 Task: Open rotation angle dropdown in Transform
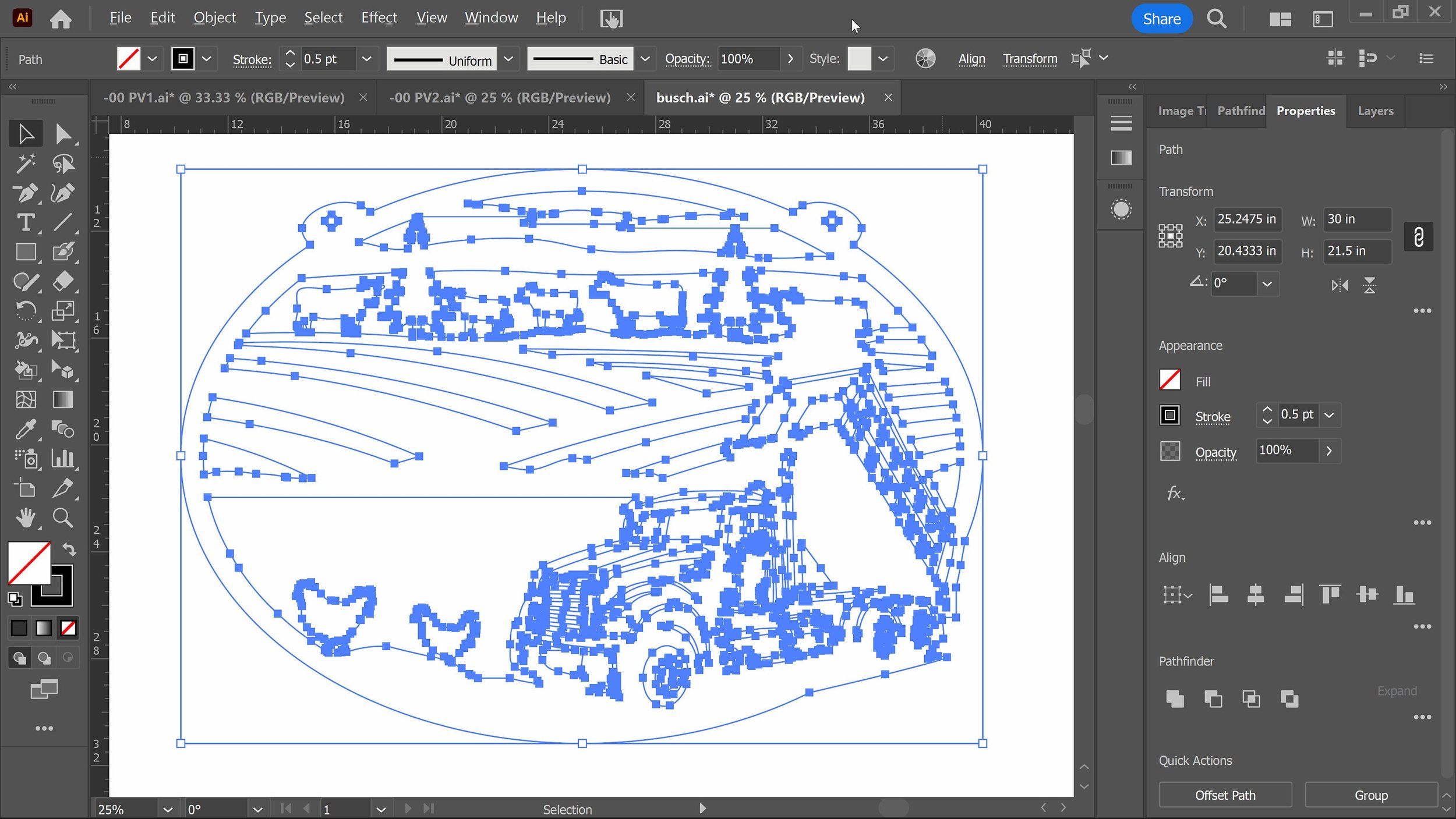[x=1267, y=284]
